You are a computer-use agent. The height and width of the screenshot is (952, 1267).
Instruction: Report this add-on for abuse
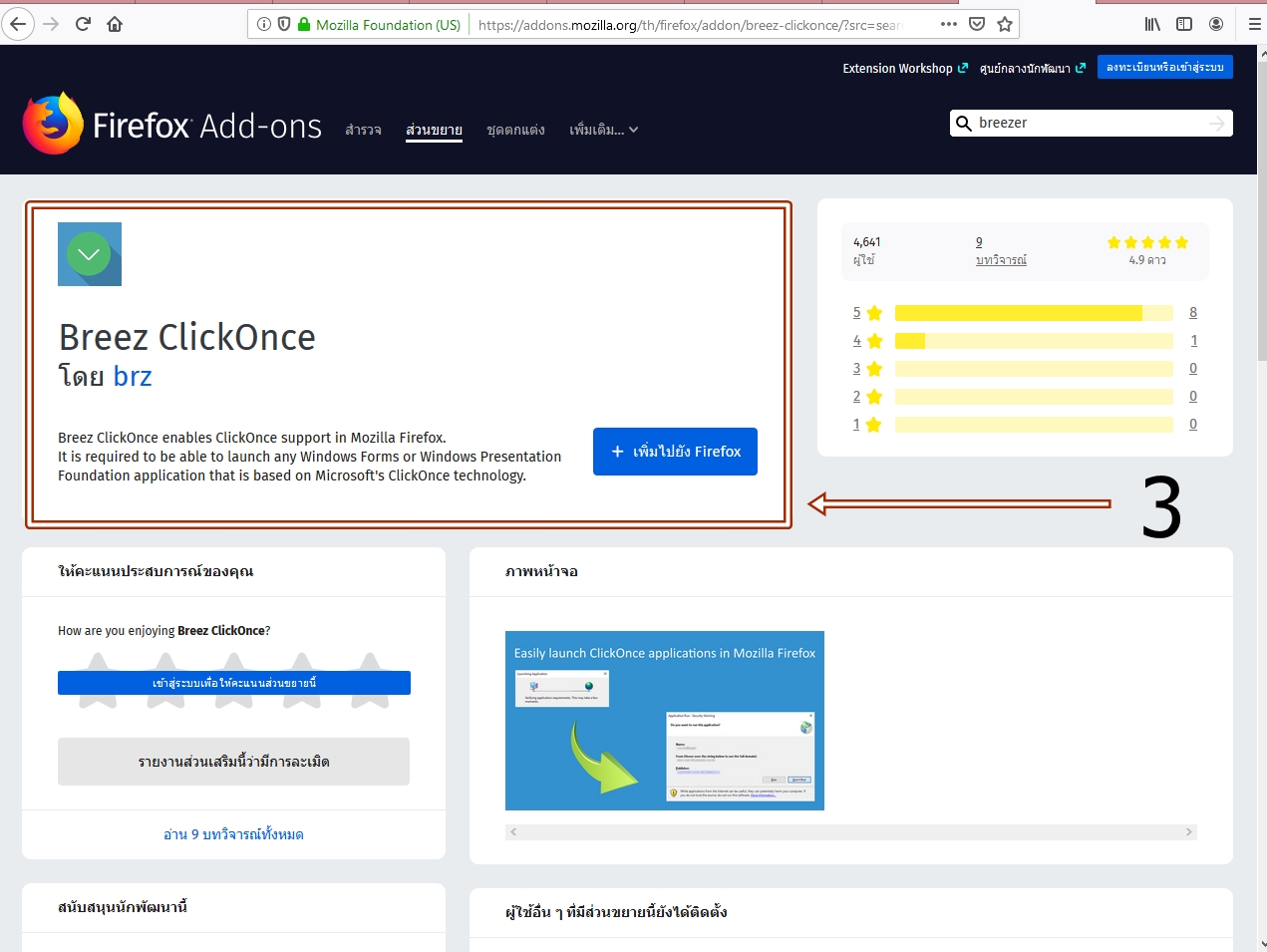point(233,762)
